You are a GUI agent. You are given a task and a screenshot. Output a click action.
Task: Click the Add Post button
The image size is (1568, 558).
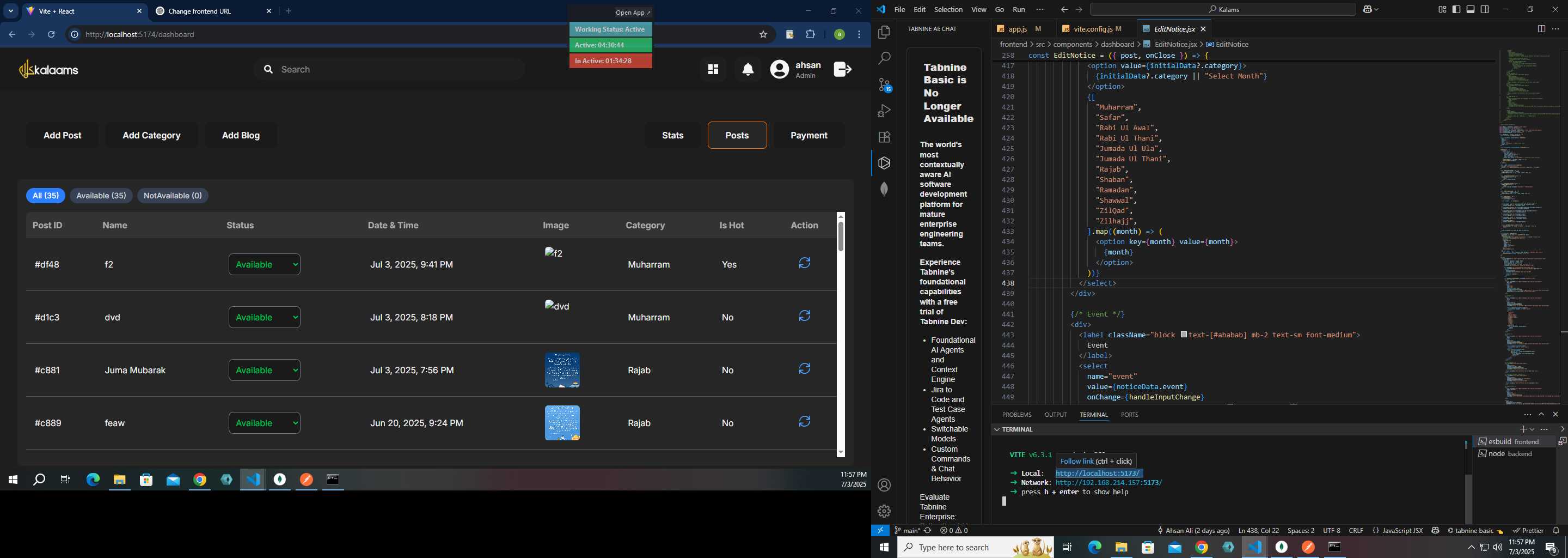point(63,135)
